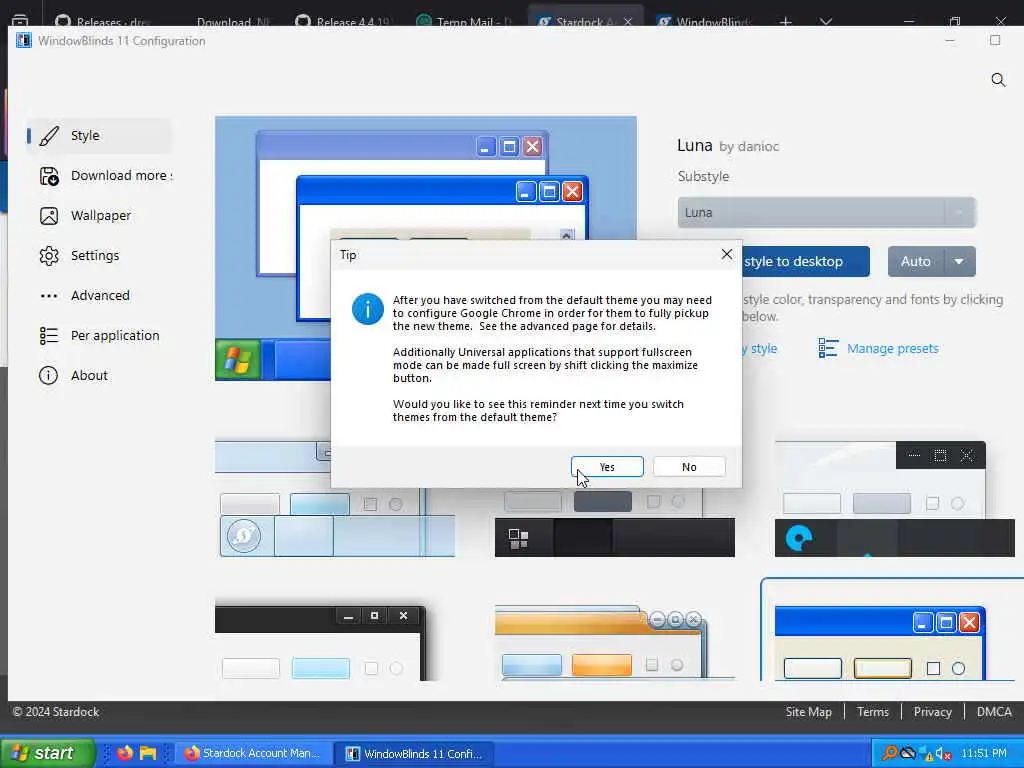
Task: Click the tray magnifier search icon
Action: coord(889,753)
